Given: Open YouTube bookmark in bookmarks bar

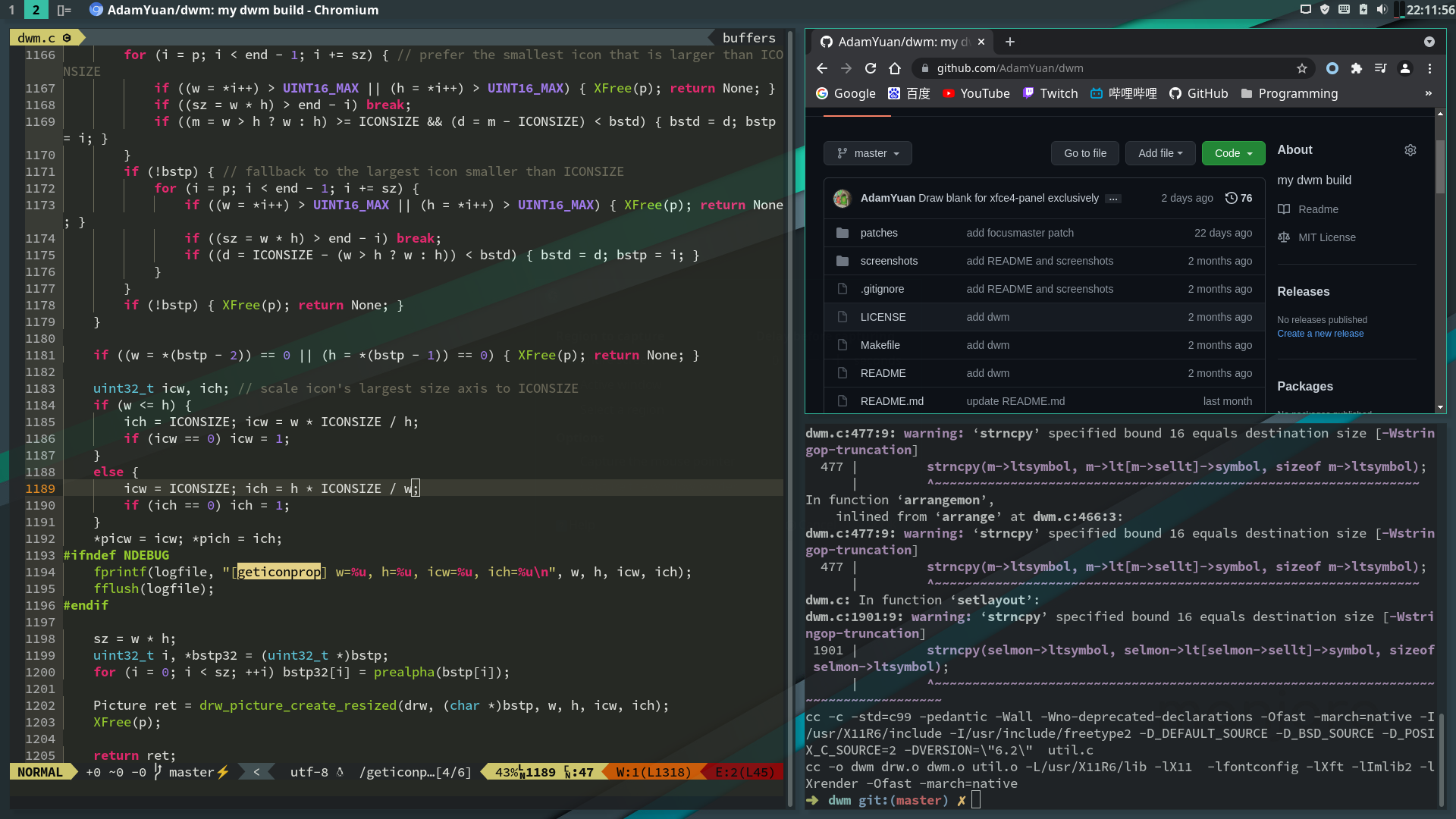Looking at the screenshot, I should 976,93.
